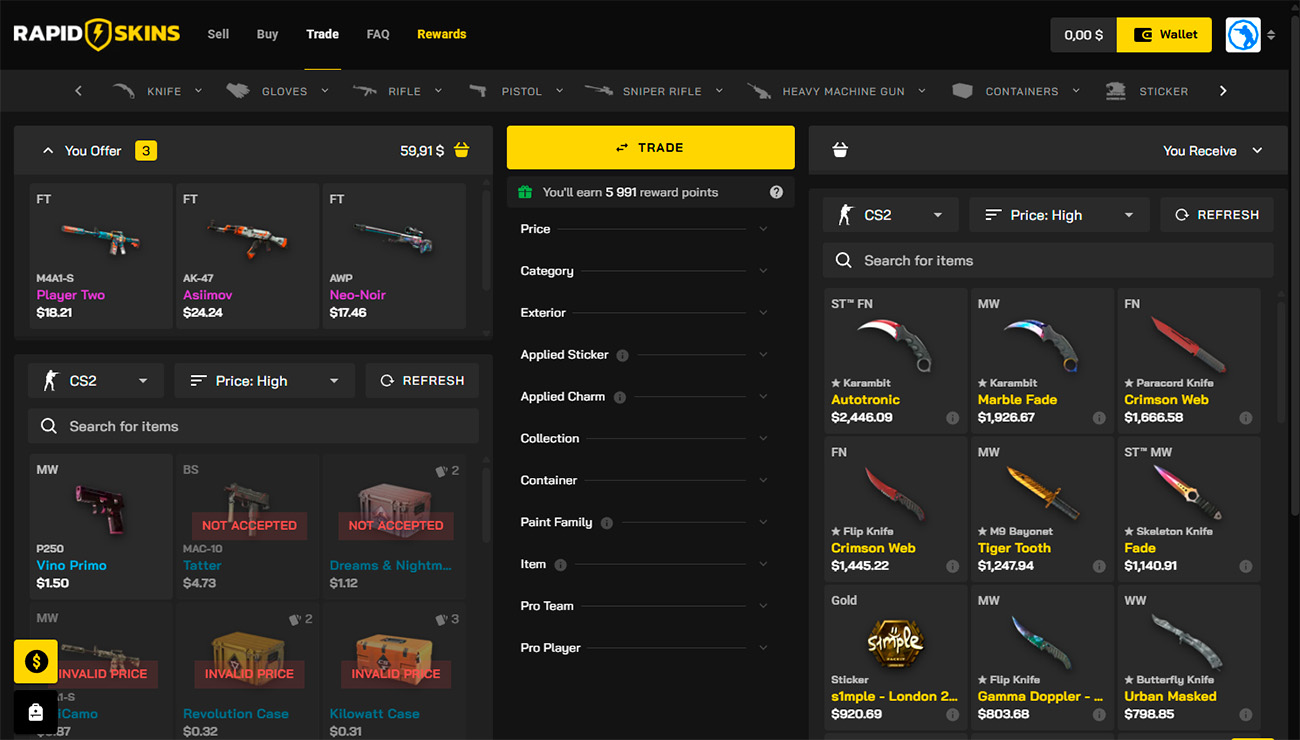Click the info icon on Tiger Tooth card
The width and height of the screenshot is (1300, 740).
tap(1099, 566)
